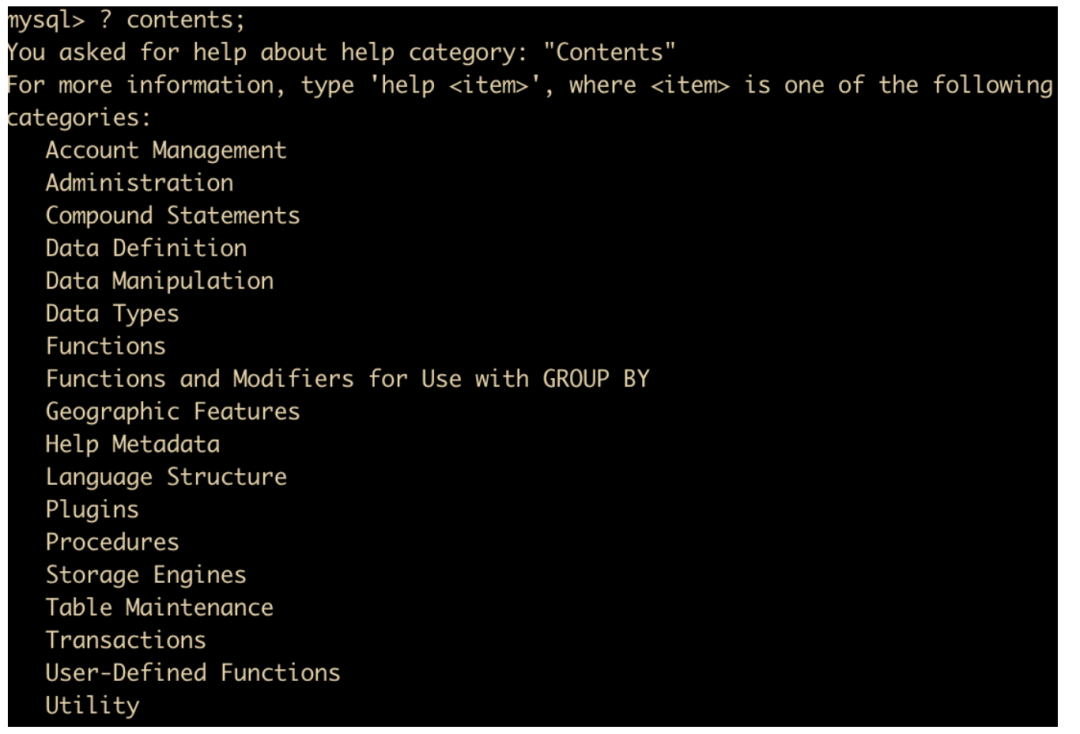Select the "Transactions" category text
The width and height of the screenshot is (1080, 734).
pos(125,640)
